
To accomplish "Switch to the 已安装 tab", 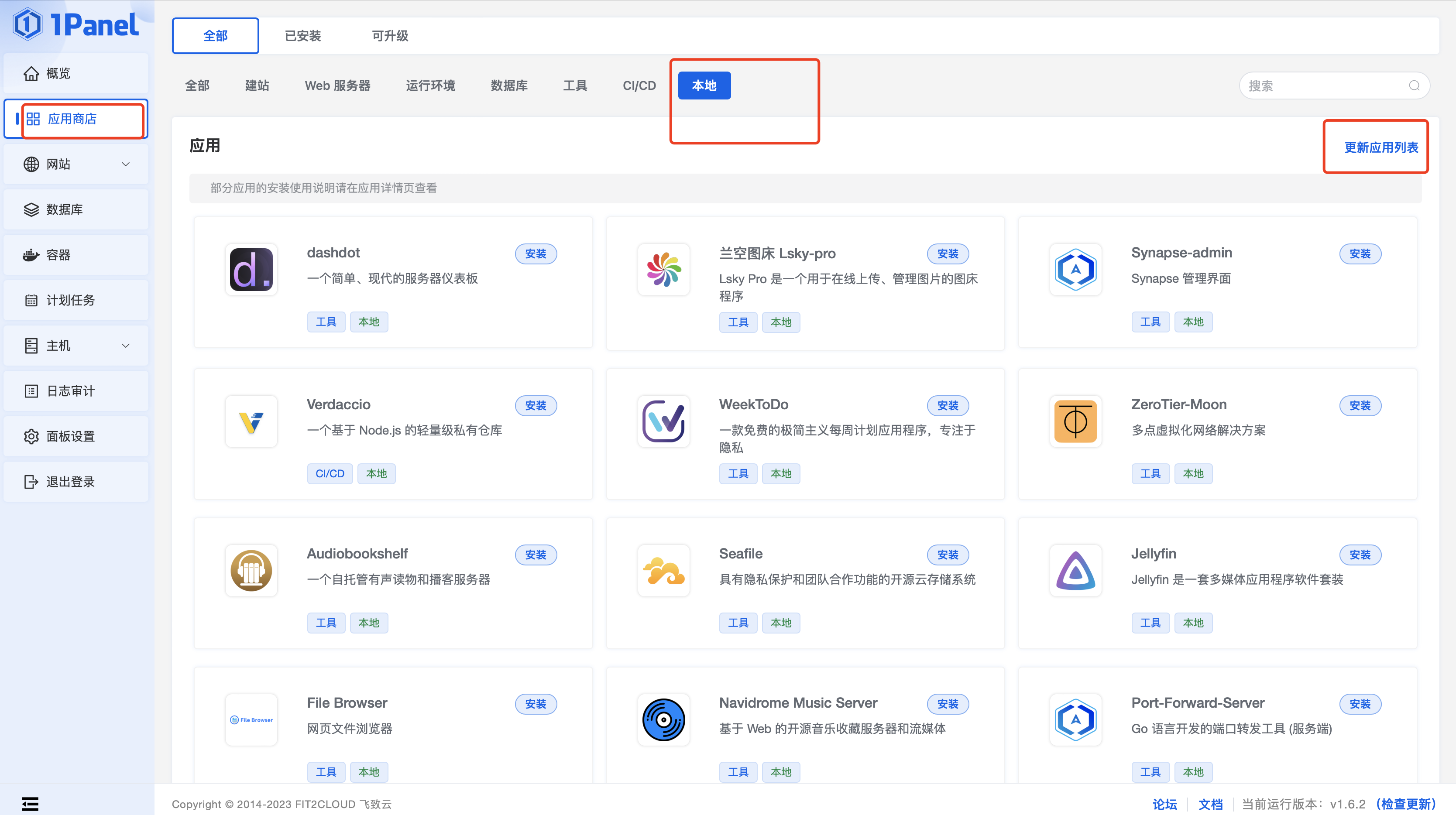I will pyautogui.click(x=302, y=36).
